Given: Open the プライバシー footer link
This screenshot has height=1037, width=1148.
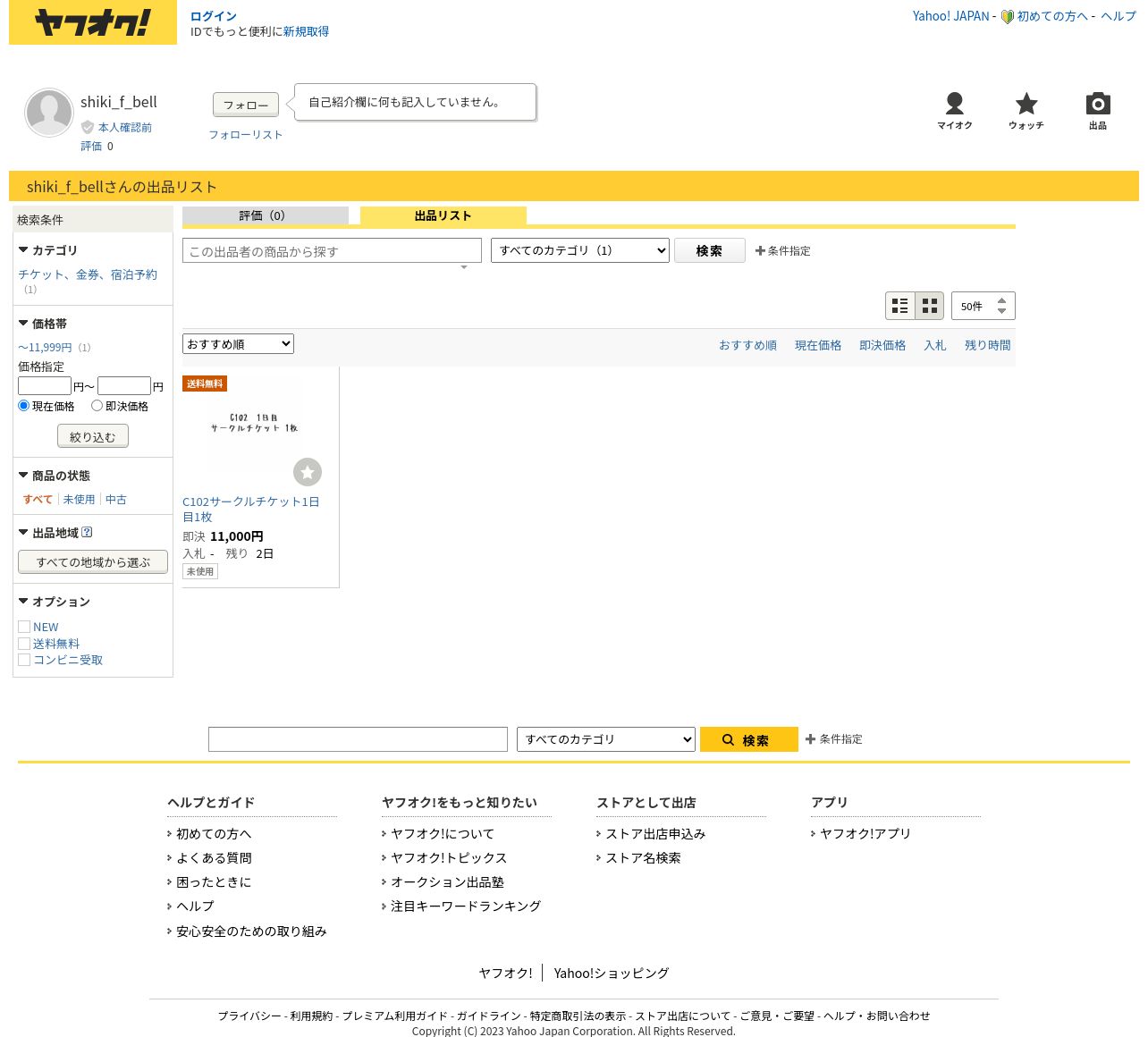Looking at the screenshot, I should pos(249,1016).
